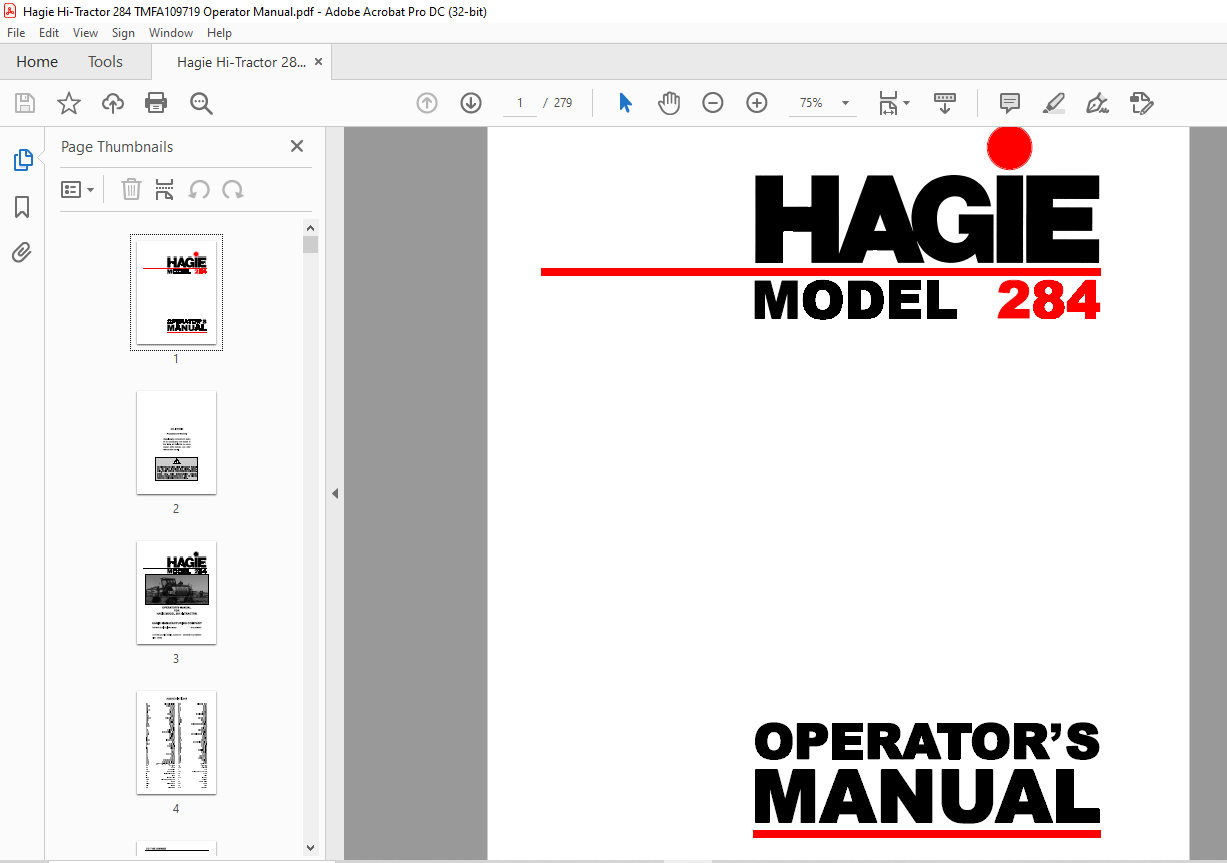Activate the Selection arrow tool

(x=625, y=103)
